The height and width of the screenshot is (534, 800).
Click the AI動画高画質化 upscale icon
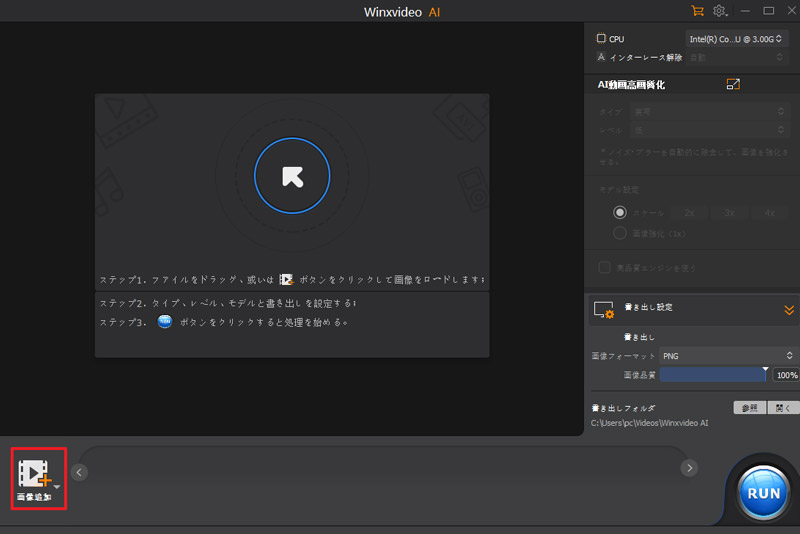(x=733, y=84)
